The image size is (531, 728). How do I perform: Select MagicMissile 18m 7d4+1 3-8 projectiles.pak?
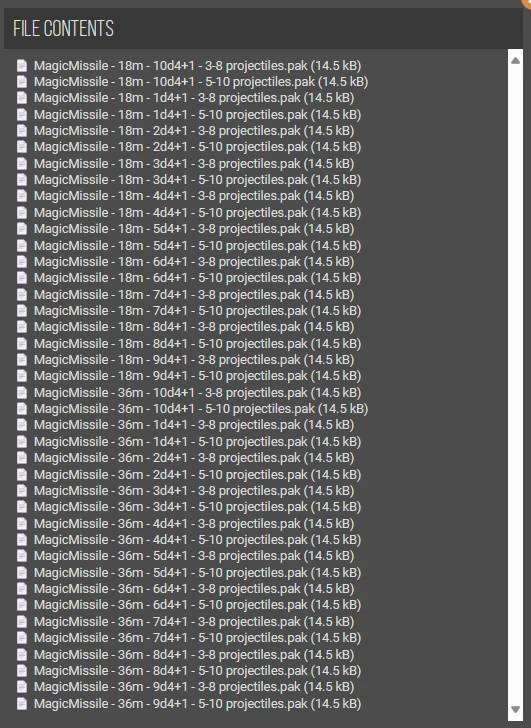(x=194, y=294)
